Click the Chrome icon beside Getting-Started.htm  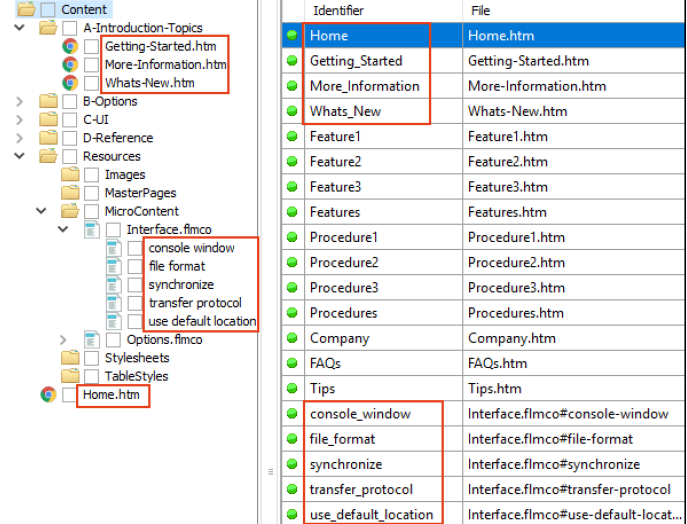(70, 46)
